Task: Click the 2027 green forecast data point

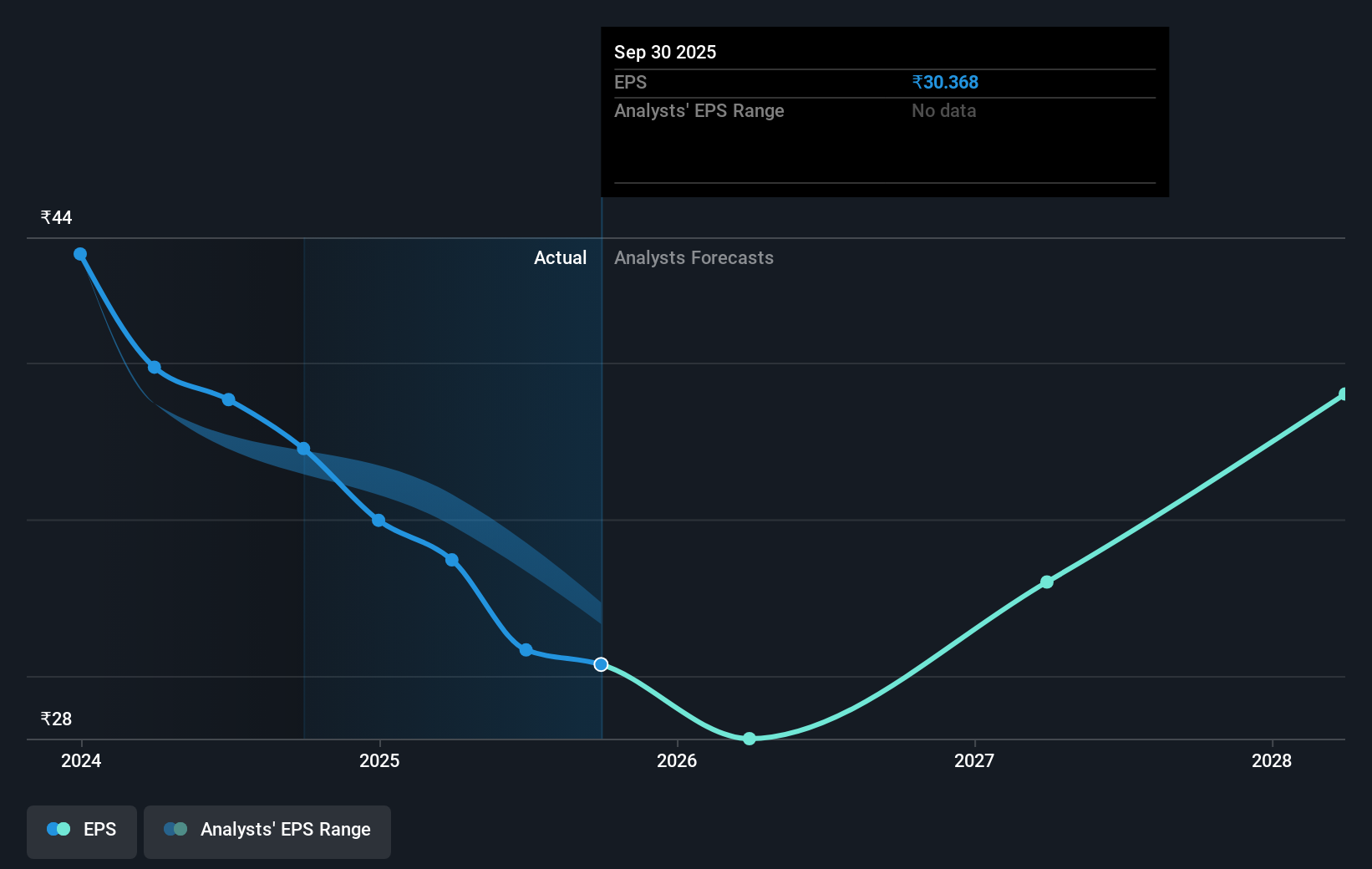Action: click(x=1047, y=582)
